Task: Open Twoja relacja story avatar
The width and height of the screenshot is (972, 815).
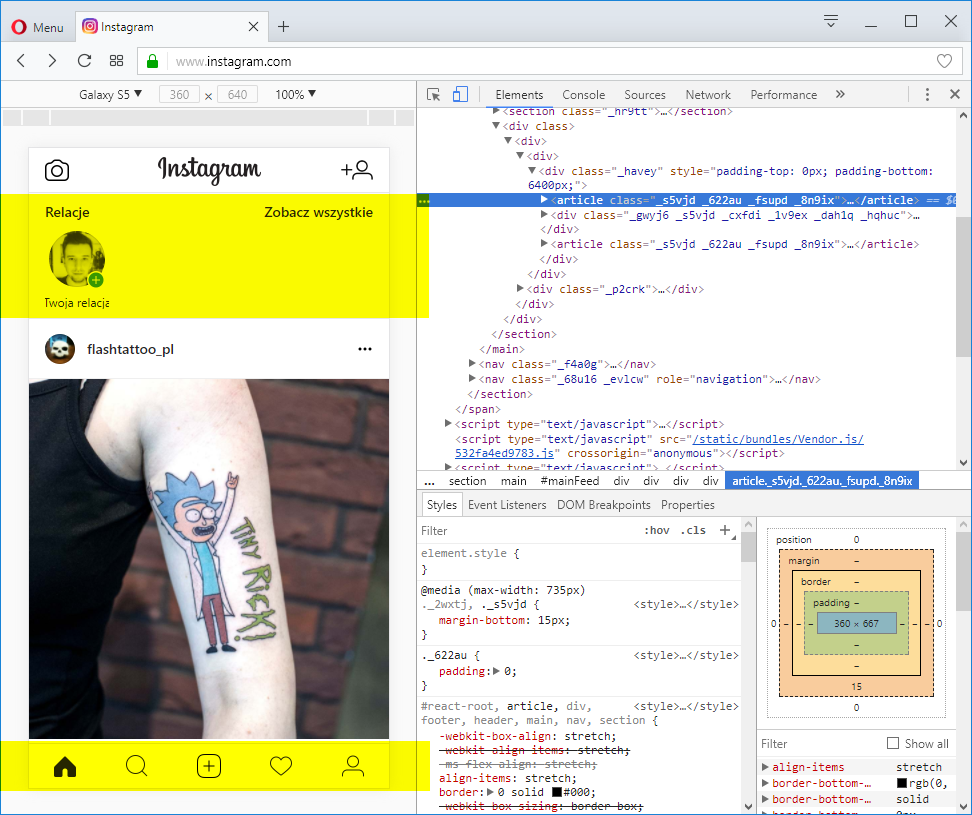Action: coord(77,259)
